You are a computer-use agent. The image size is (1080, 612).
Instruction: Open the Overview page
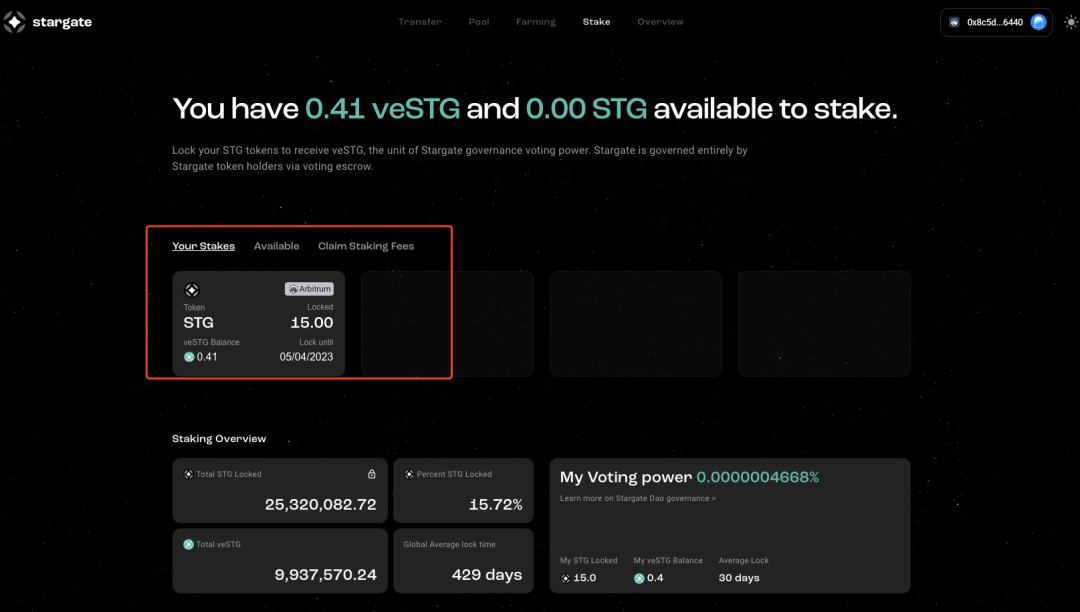tap(660, 22)
